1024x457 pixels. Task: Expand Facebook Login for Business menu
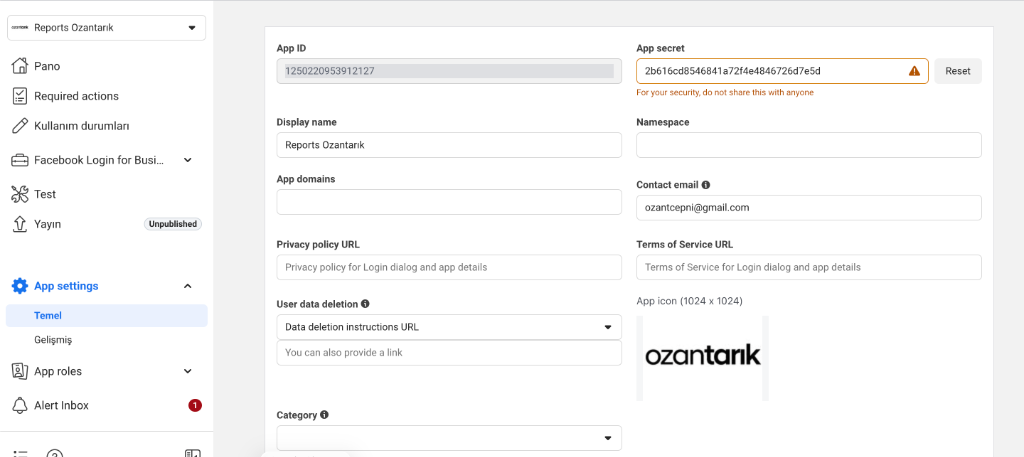point(187,160)
